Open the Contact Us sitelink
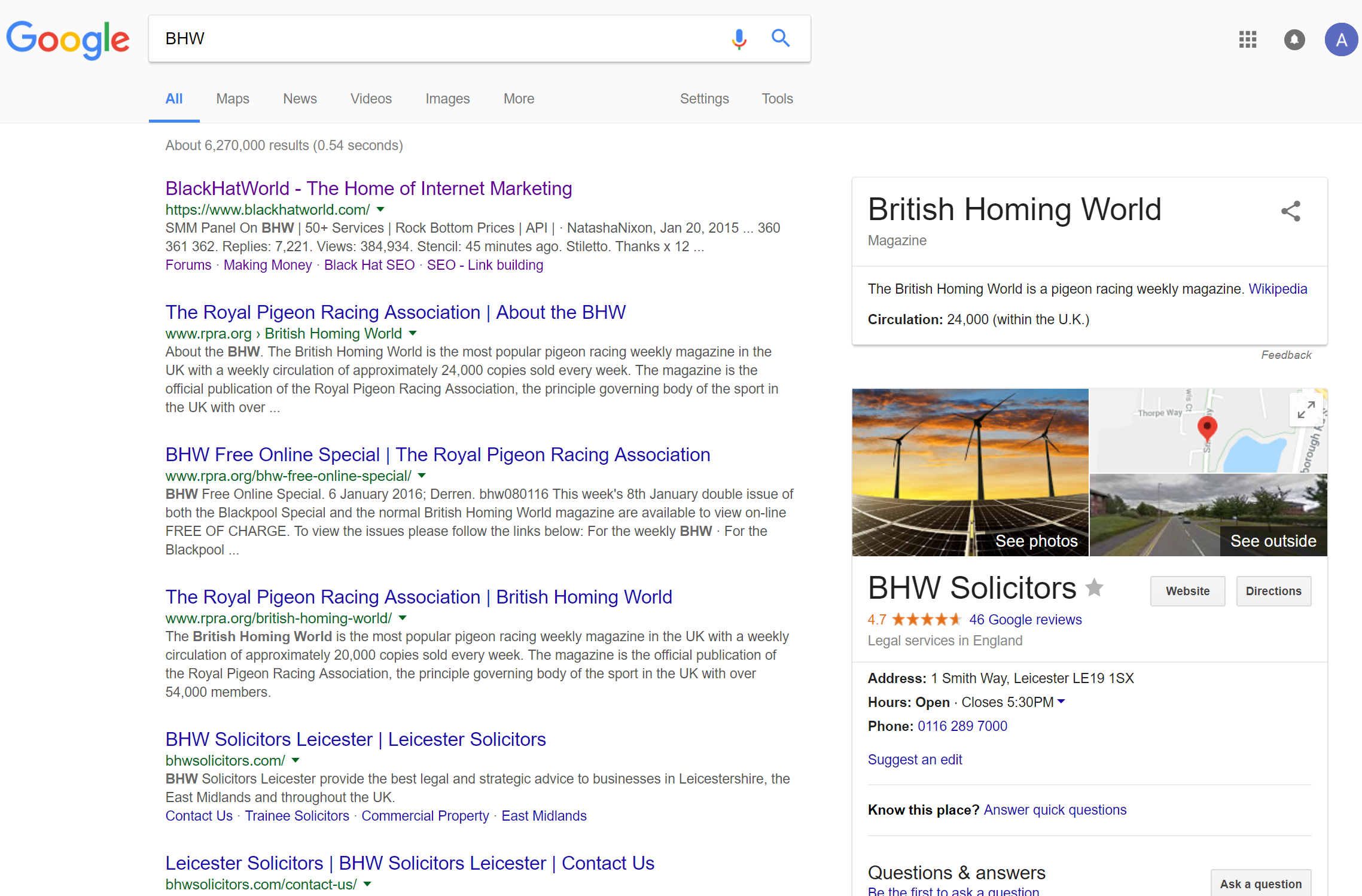This screenshot has width=1362, height=896. [x=199, y=816]
